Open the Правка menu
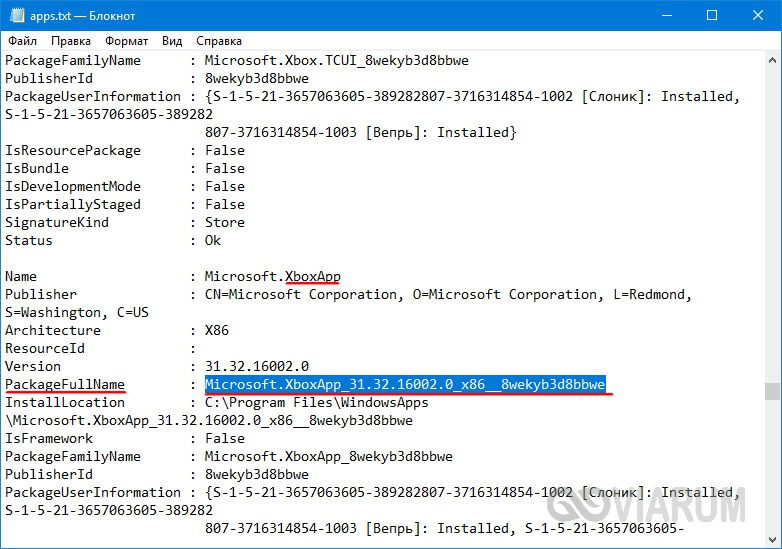Viewport: 782px width, 549px height. click(71, 41)
